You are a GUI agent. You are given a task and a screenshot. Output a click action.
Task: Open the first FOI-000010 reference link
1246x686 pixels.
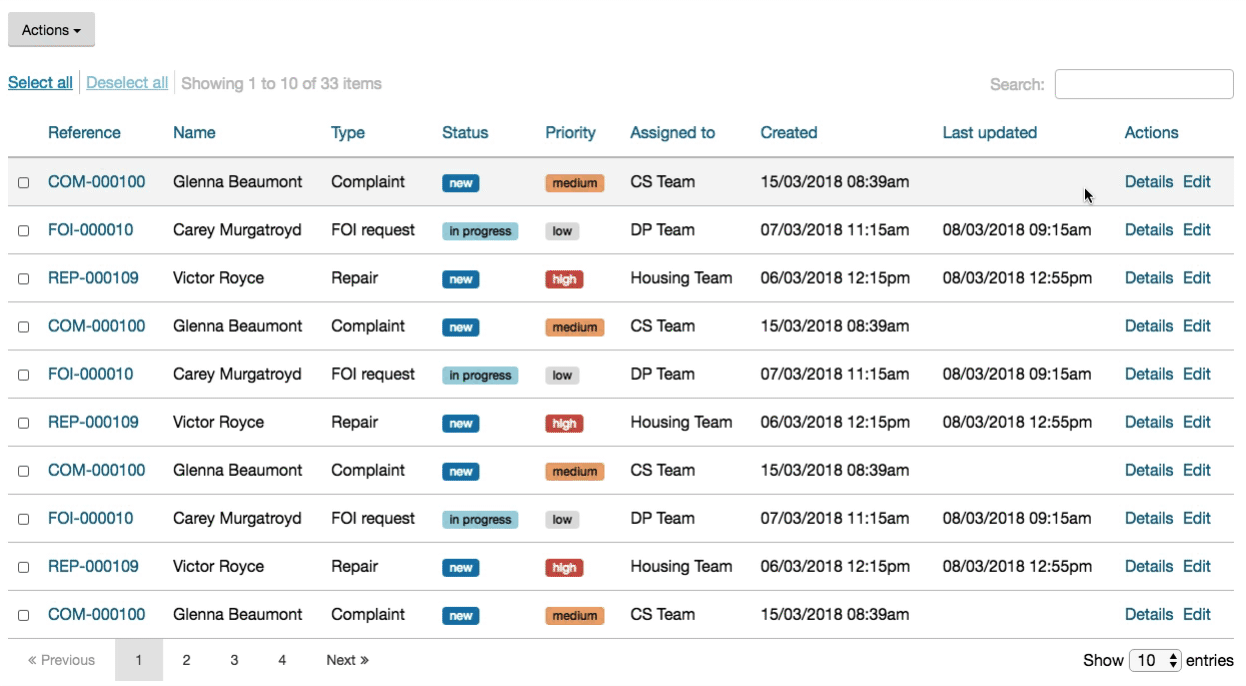91,230
